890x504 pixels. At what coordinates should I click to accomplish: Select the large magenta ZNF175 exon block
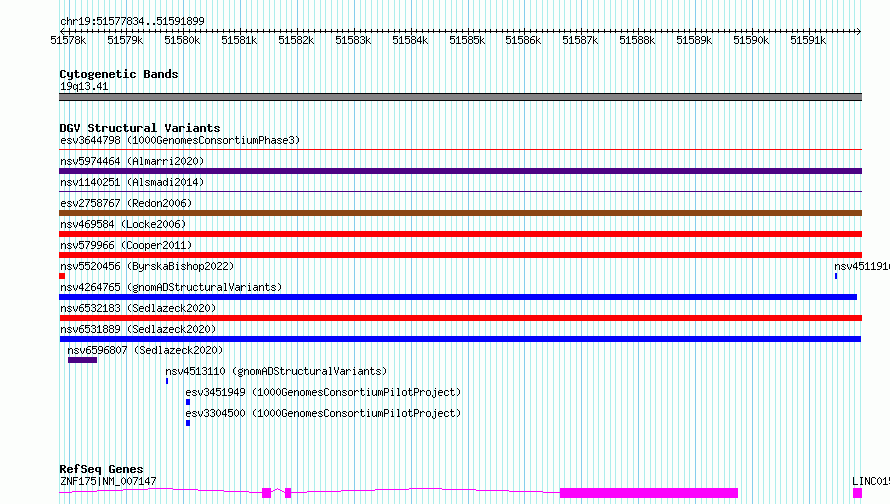click(x=649, y=493)
